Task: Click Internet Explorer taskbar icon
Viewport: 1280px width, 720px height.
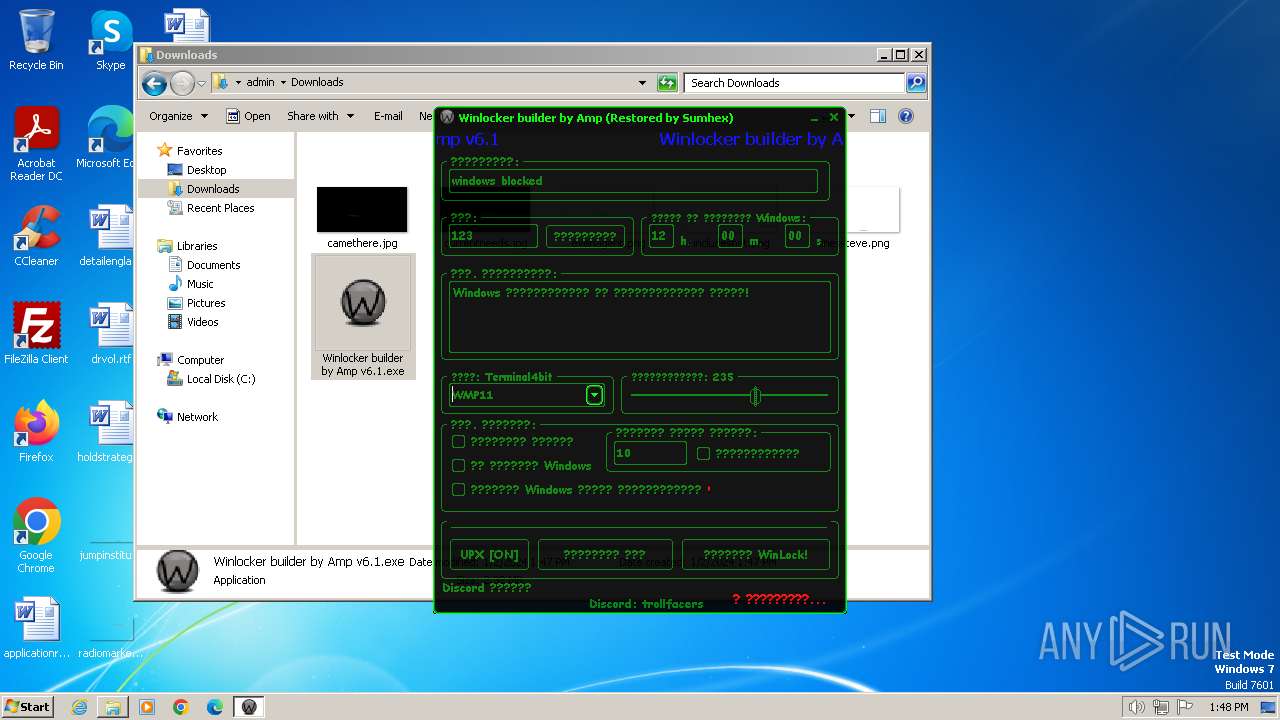Action: (x=79, y=707)
